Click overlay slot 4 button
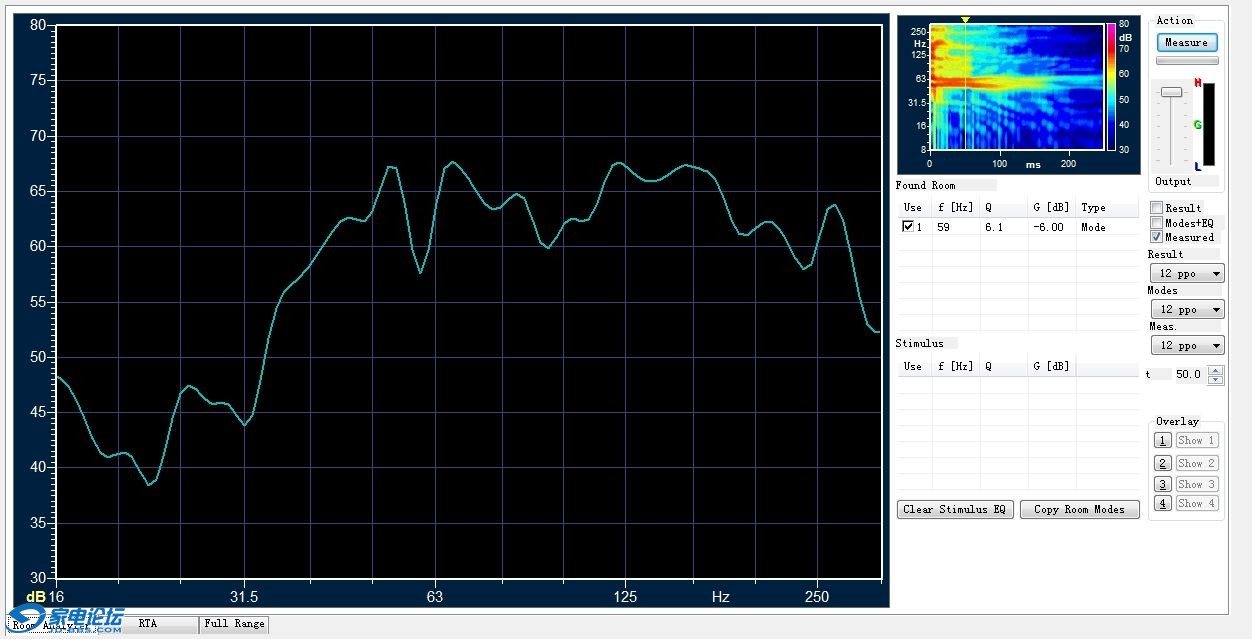This screenshot has width=1252, height=639. [x=1162, y=504]
